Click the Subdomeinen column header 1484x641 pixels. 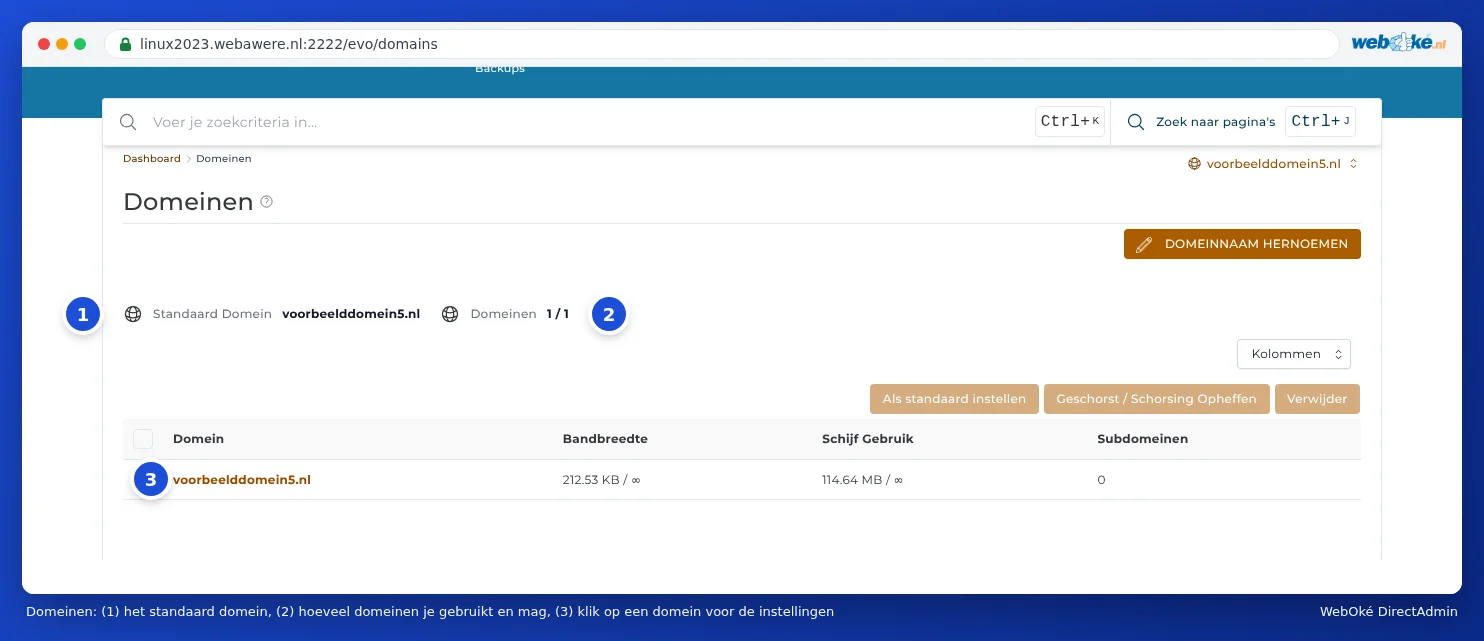point(1142,439)
